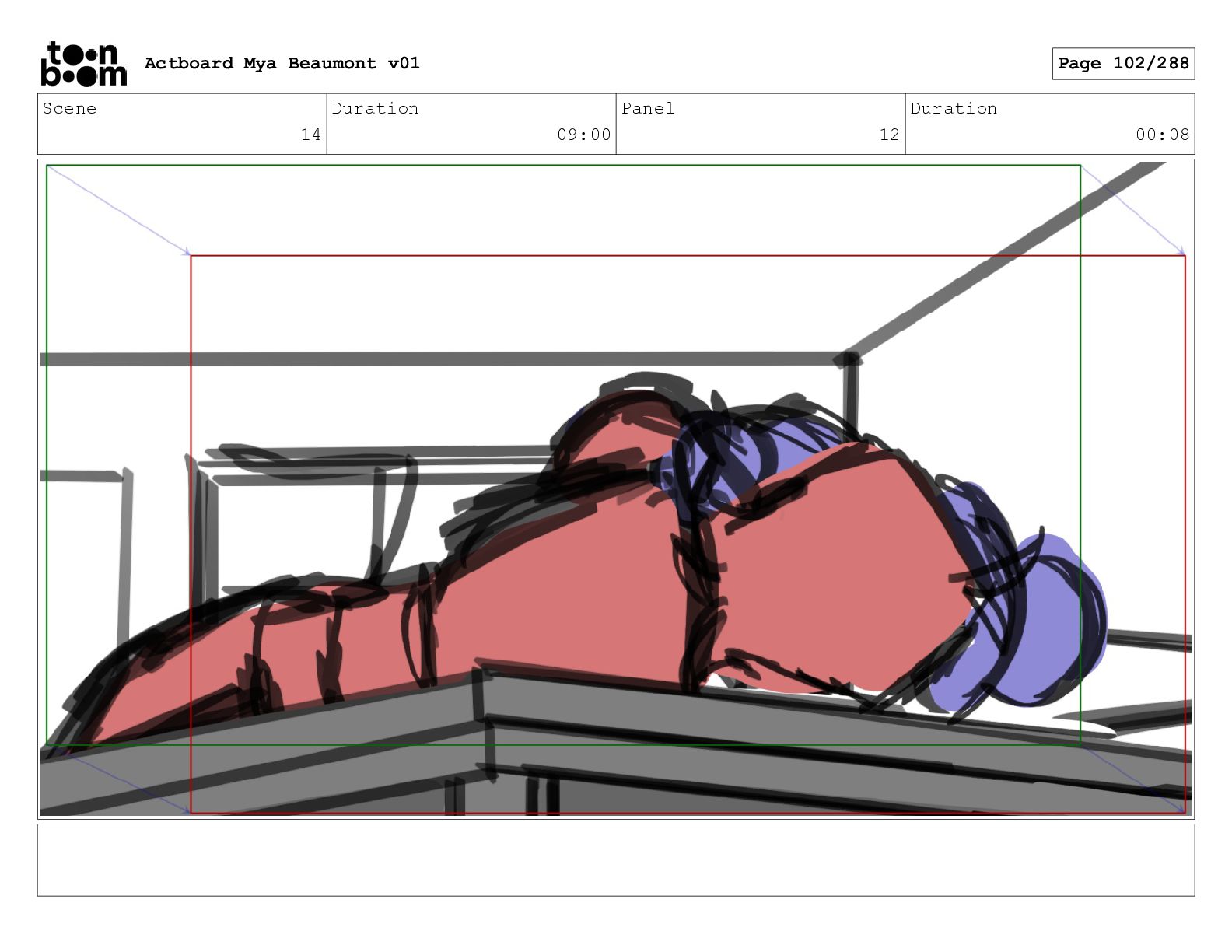The height and width of the screenshot is (952, 1232).
Task: Click the 'Page 102/288' box
Action: [x=1123, y=63]
